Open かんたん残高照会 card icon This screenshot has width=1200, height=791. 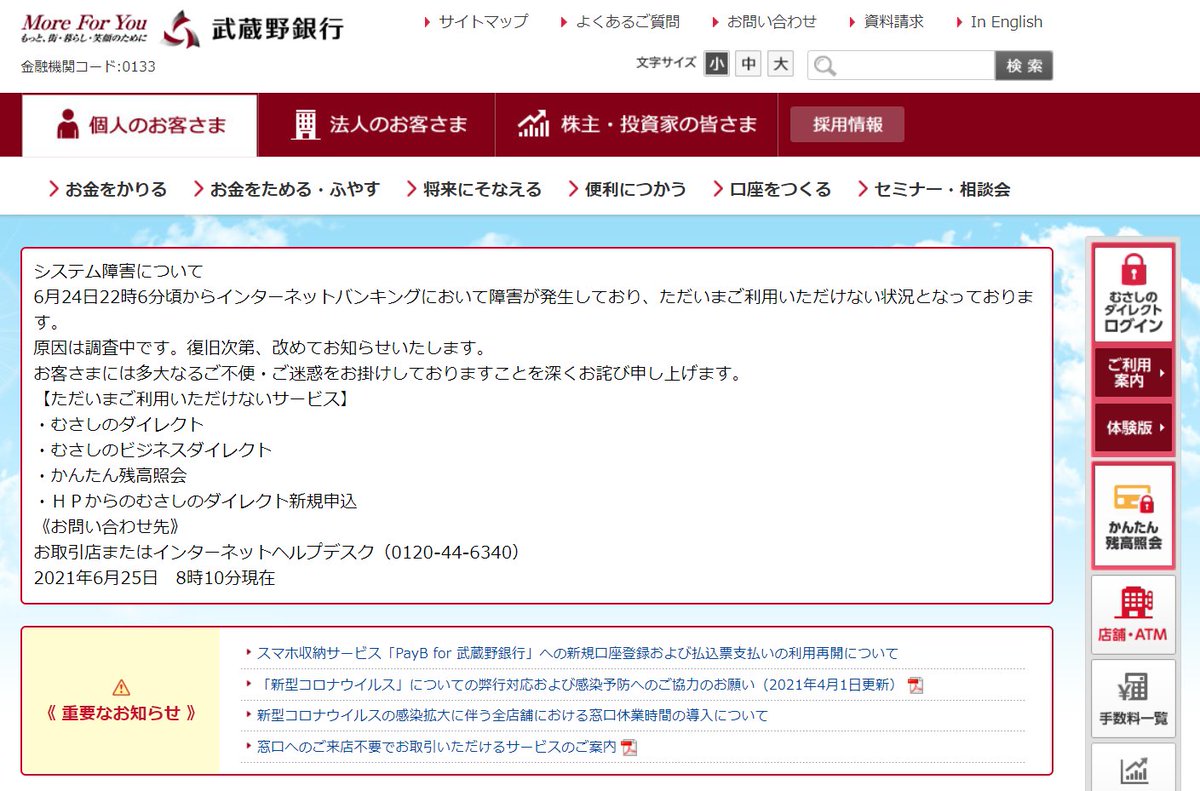(1133, 497)
